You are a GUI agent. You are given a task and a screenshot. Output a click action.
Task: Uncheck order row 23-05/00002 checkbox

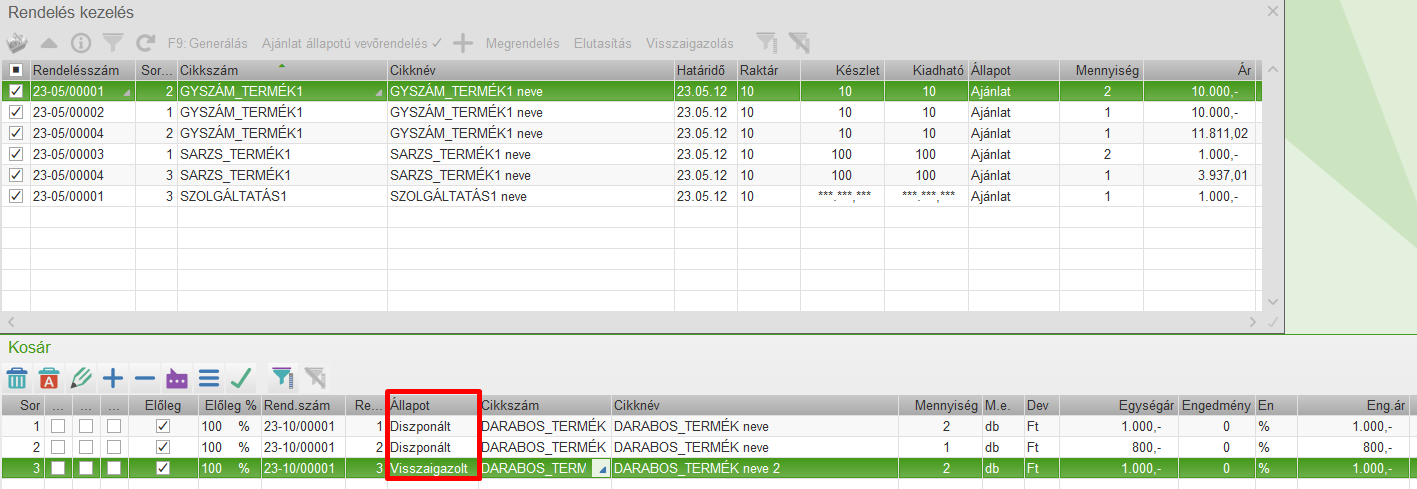(15, 112)
